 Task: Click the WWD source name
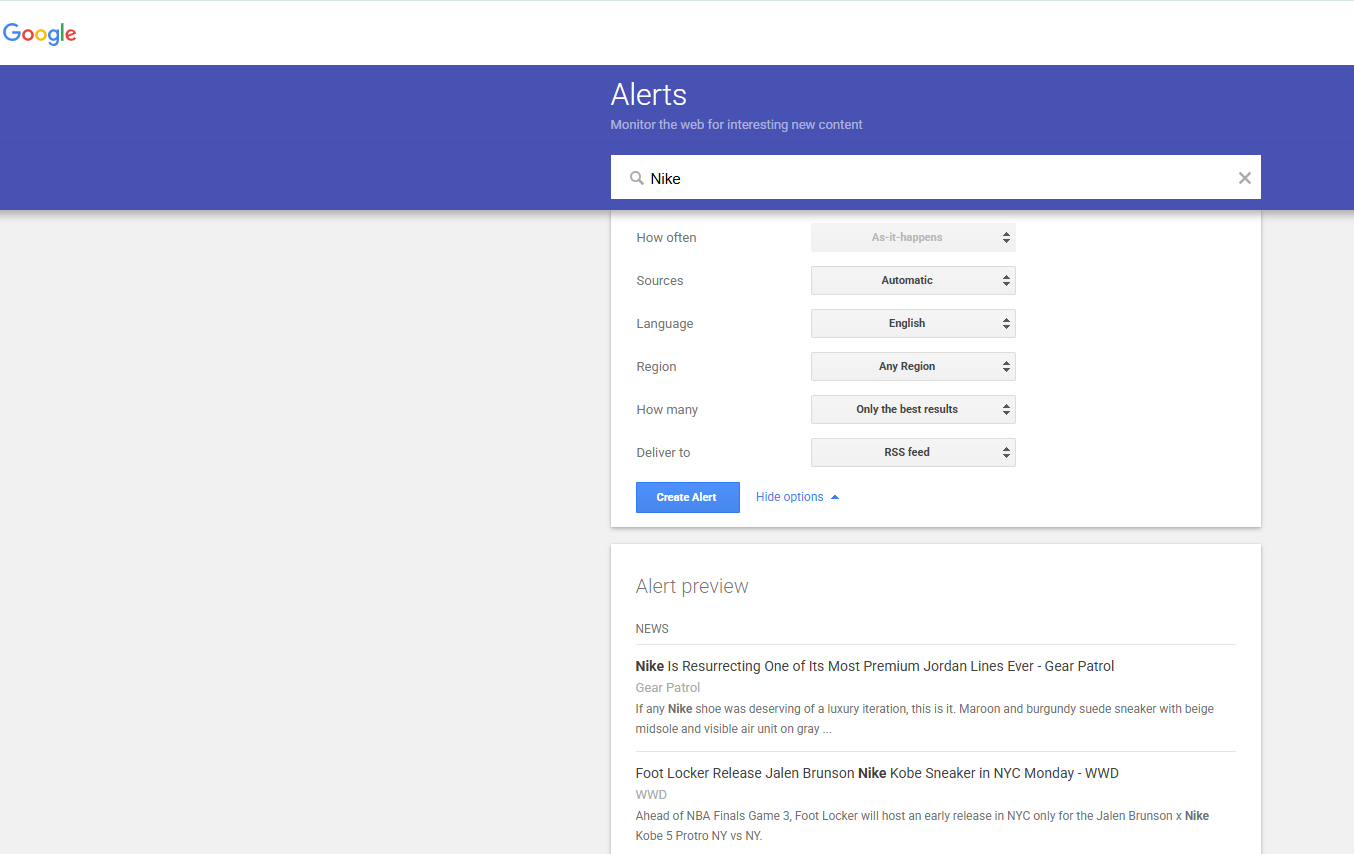point(651,795)
